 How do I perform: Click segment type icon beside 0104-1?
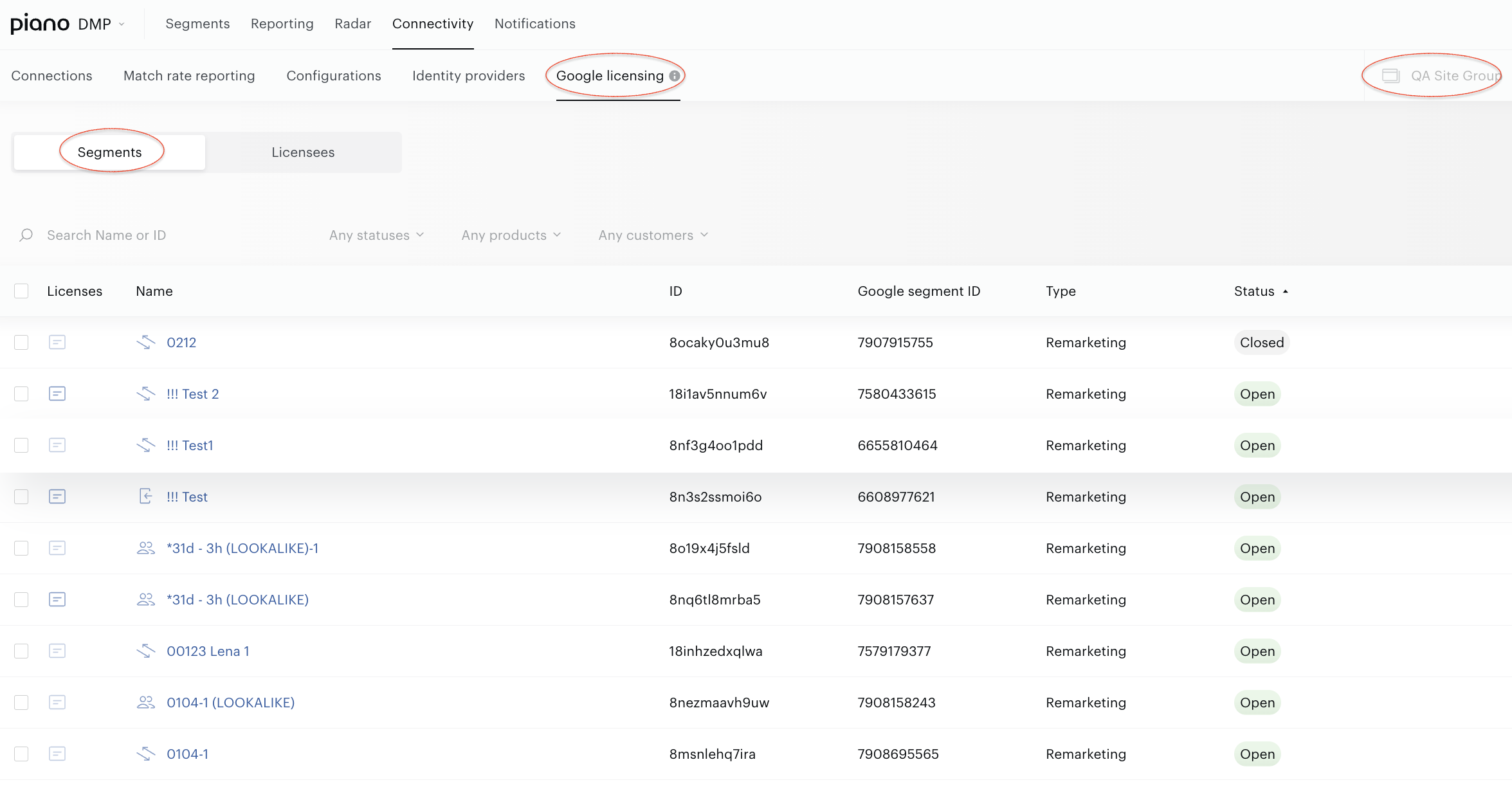point(146,754)
